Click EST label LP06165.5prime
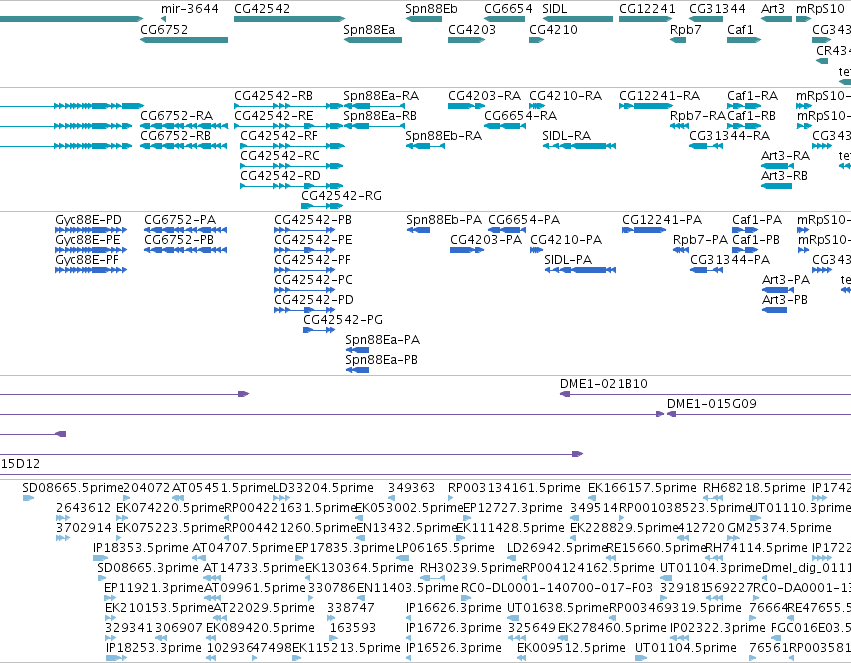Screen dimensions: 851x663 click(x=445, y=548)
